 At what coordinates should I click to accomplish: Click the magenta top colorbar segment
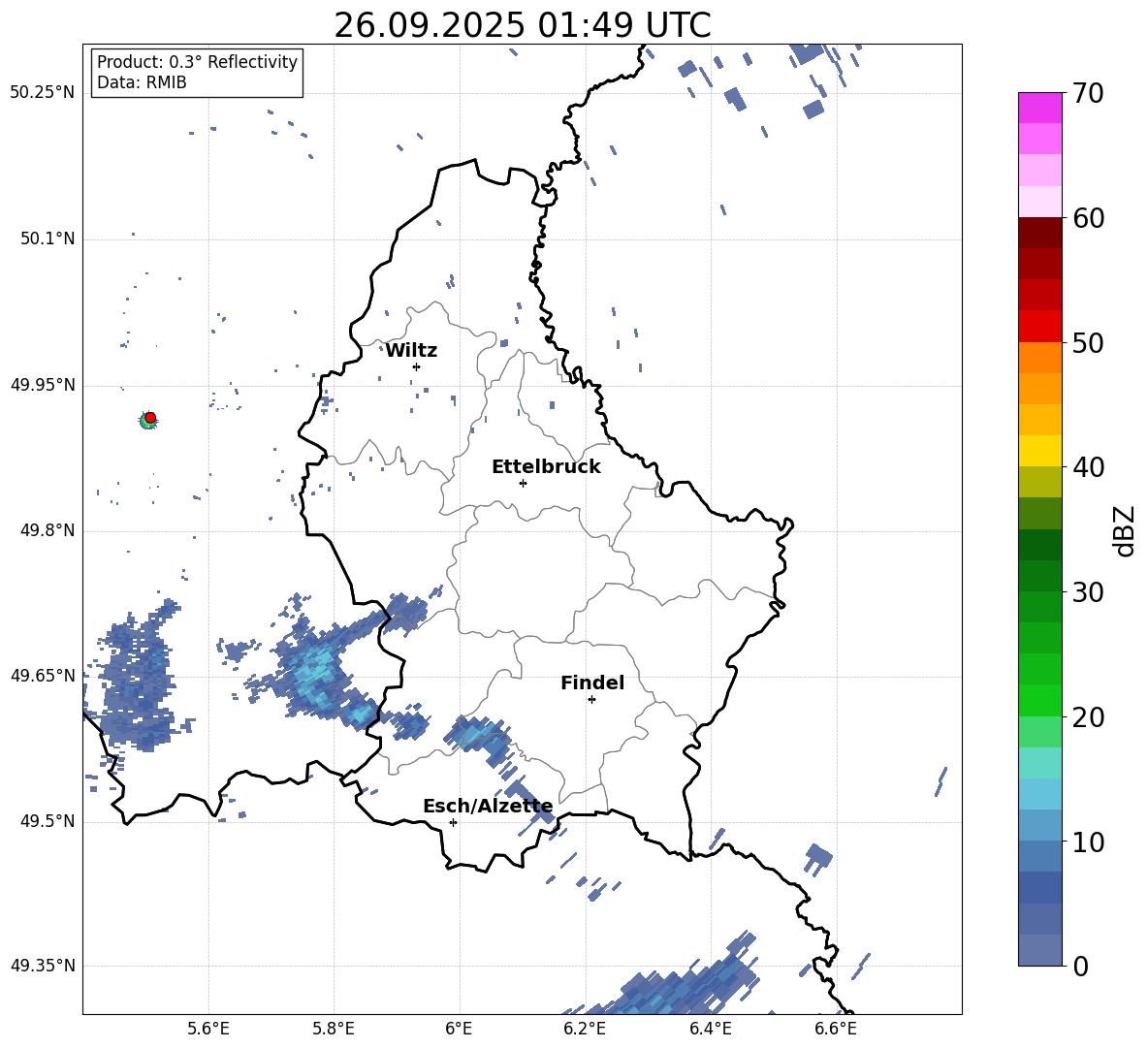click(1039, 108)
